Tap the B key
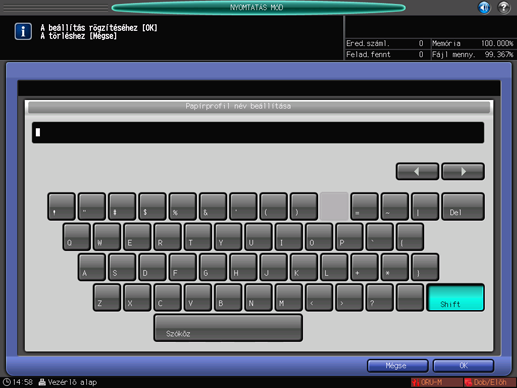This screenshot has width=517, height=388. [228, 298]
